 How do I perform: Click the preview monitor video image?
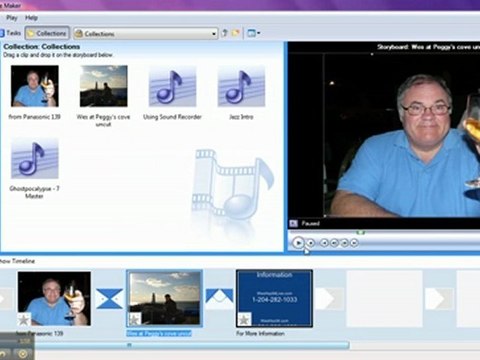tap(402, 135)
